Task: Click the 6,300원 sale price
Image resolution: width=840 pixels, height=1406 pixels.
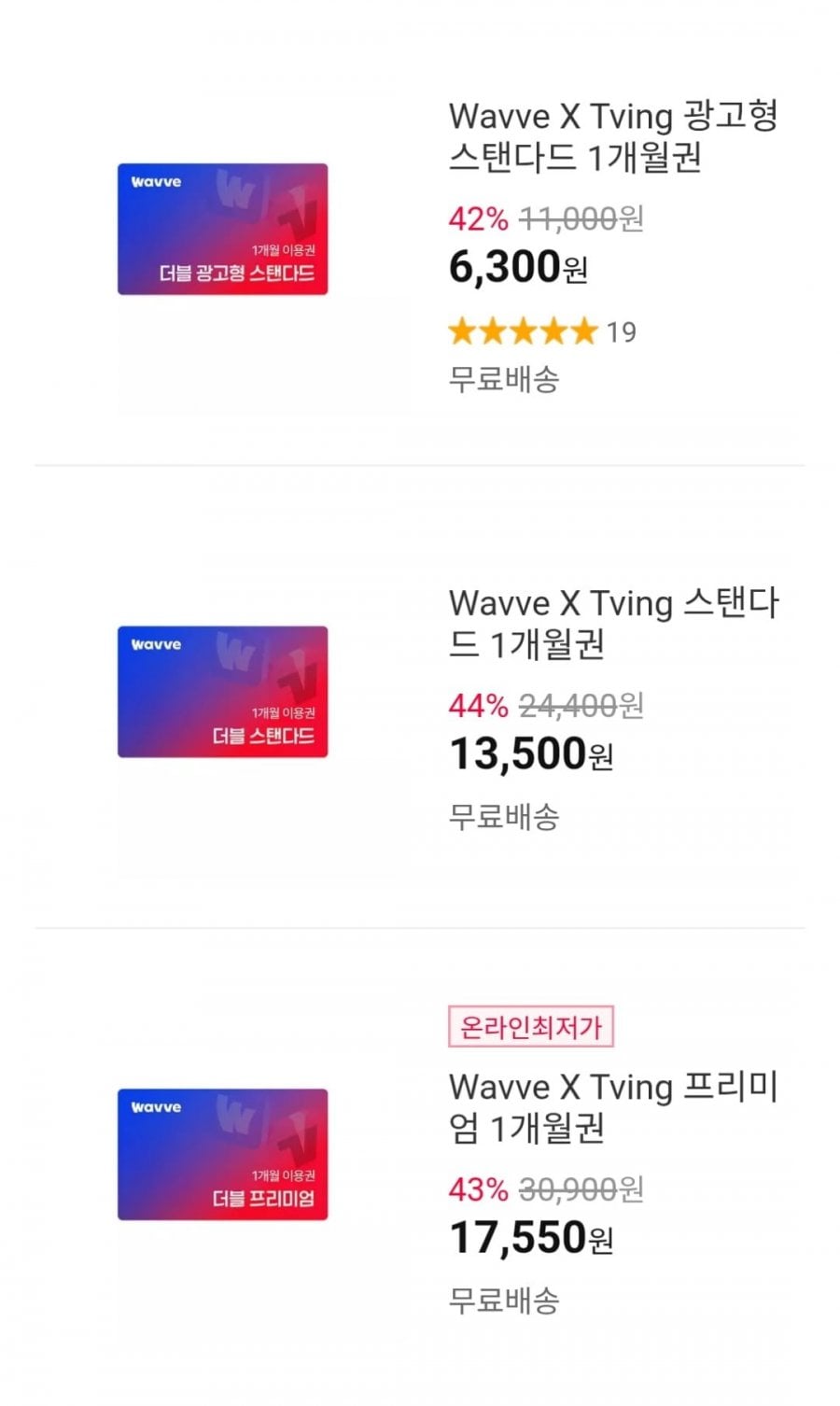Action: point(518,268)
